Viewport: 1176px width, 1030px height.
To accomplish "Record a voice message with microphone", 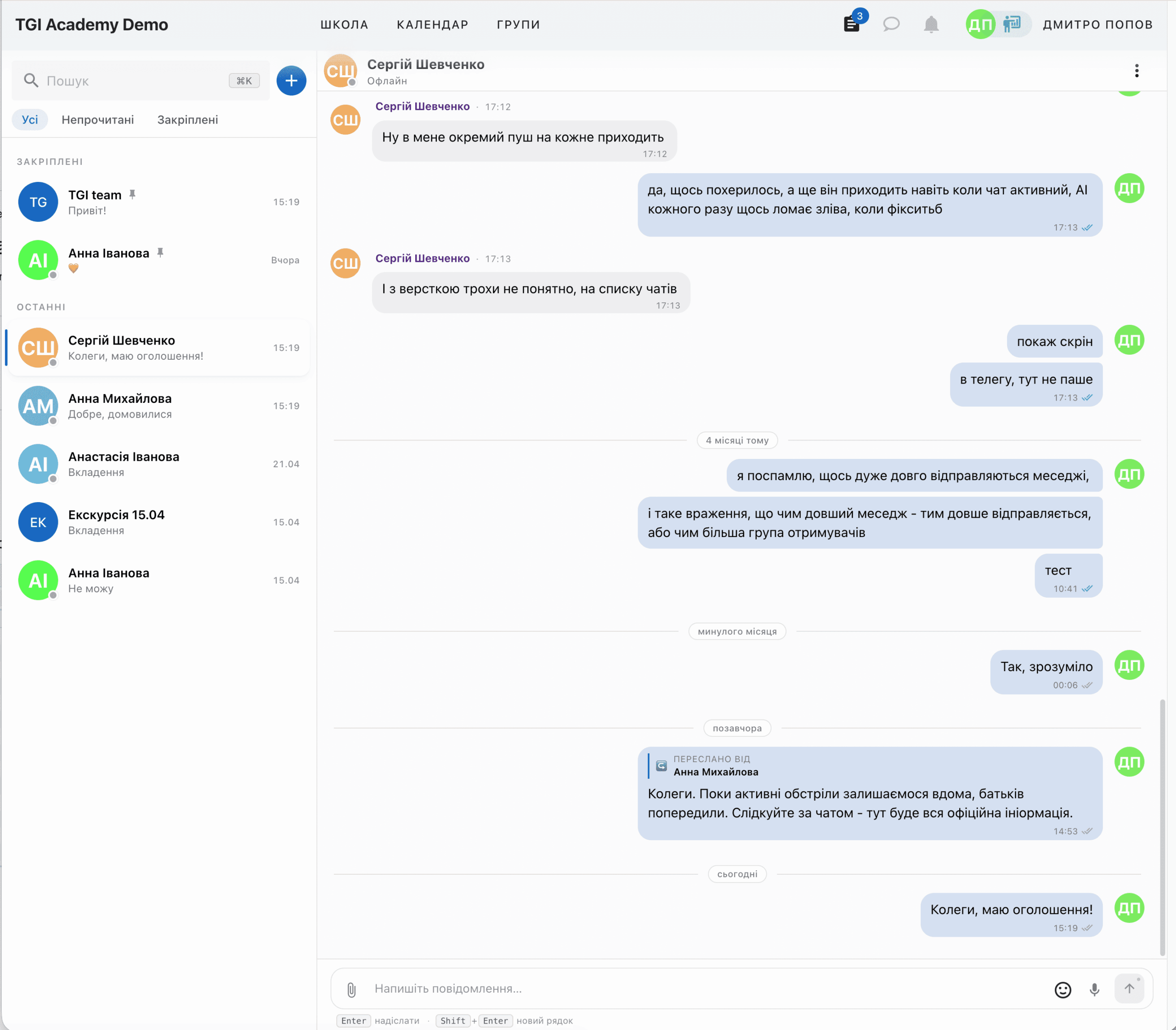I will pyautogui.click(x=1094, y=989).
